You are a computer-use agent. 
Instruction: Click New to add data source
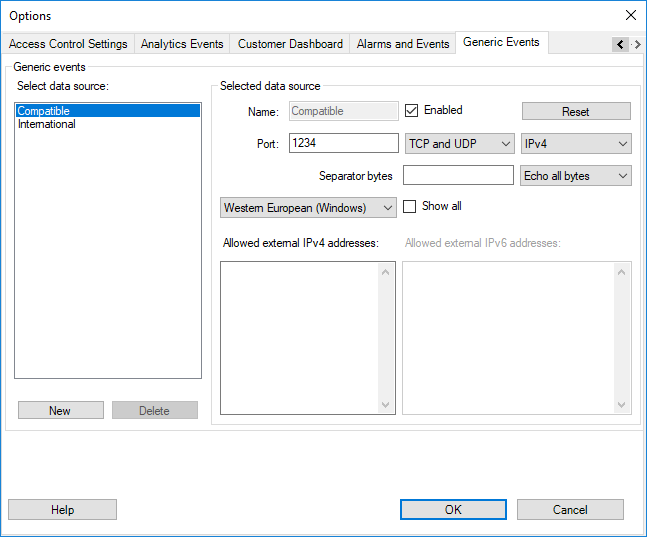tap(60, 411)
